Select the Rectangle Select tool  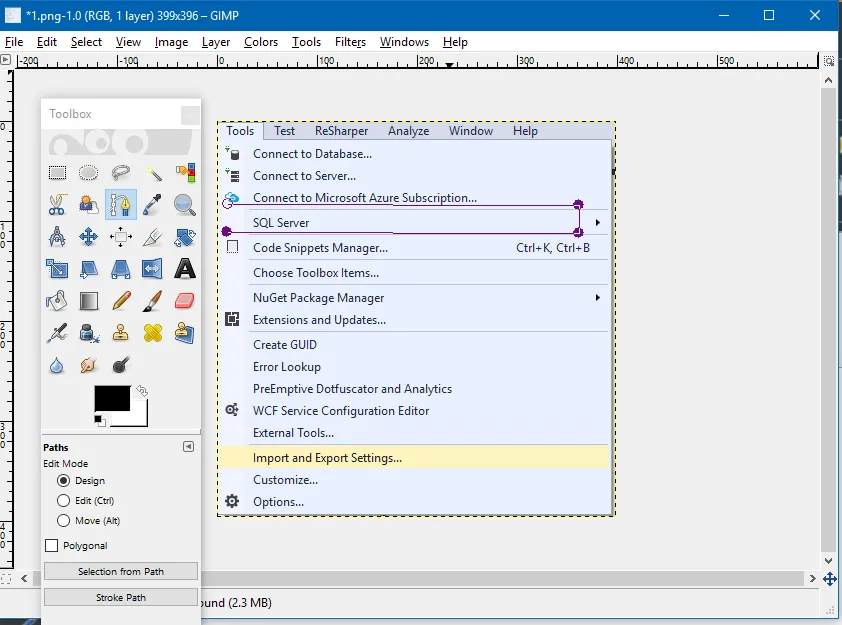tap(57, 173)
